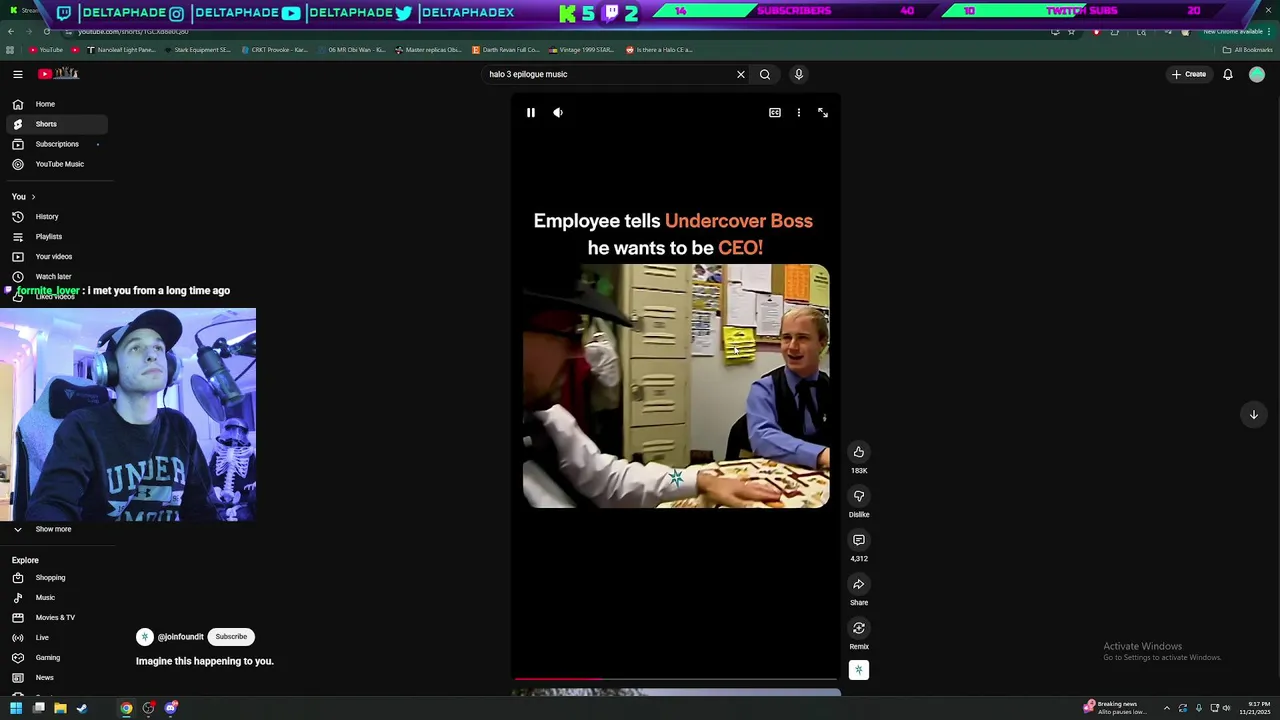Toggle the YouTube hamburger guide menu
Screen dimensions: 1280x720
point(18,74)
